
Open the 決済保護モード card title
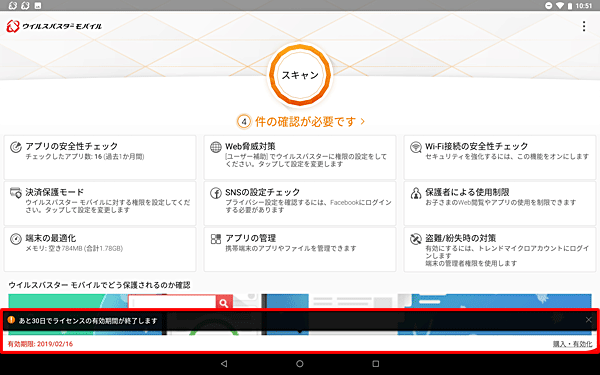pos(54,192)
